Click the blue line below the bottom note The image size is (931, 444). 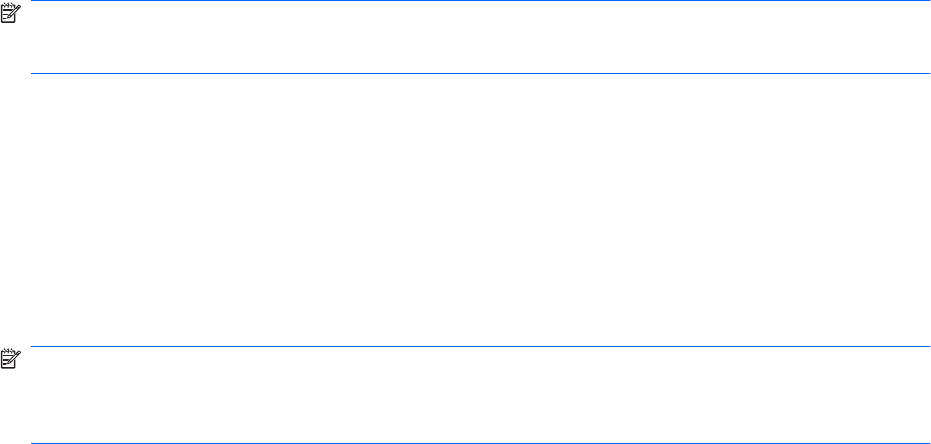click(480, 443)
